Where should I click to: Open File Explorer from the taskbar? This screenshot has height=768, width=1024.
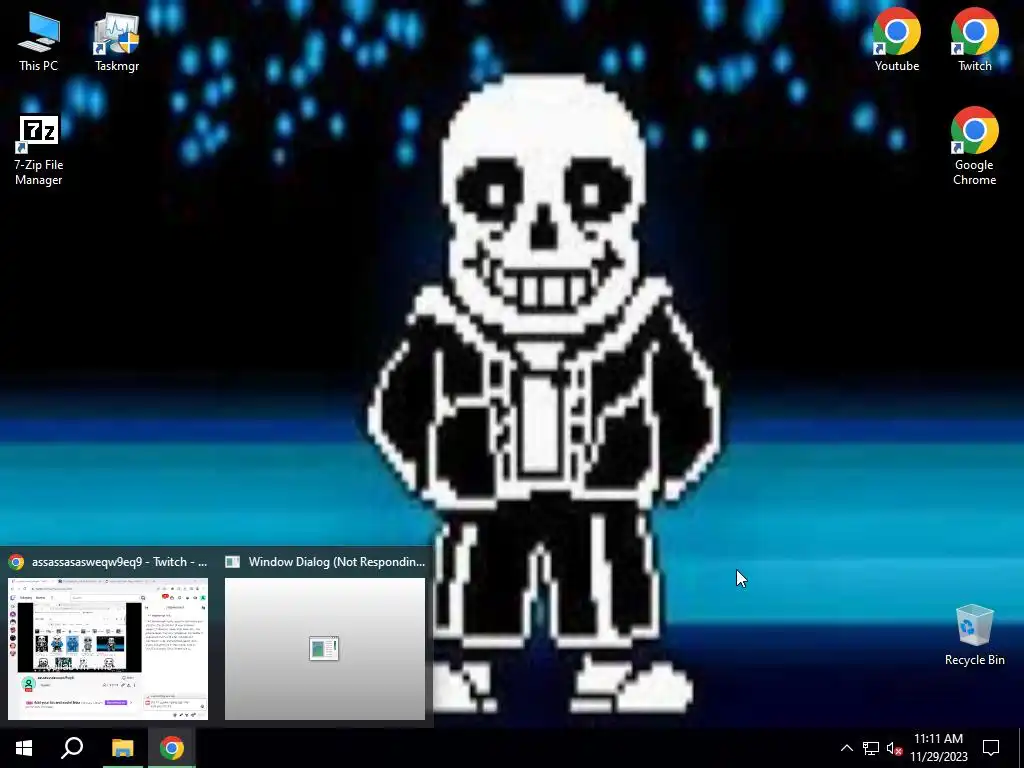pyautogui.click(x=122, y=748)
